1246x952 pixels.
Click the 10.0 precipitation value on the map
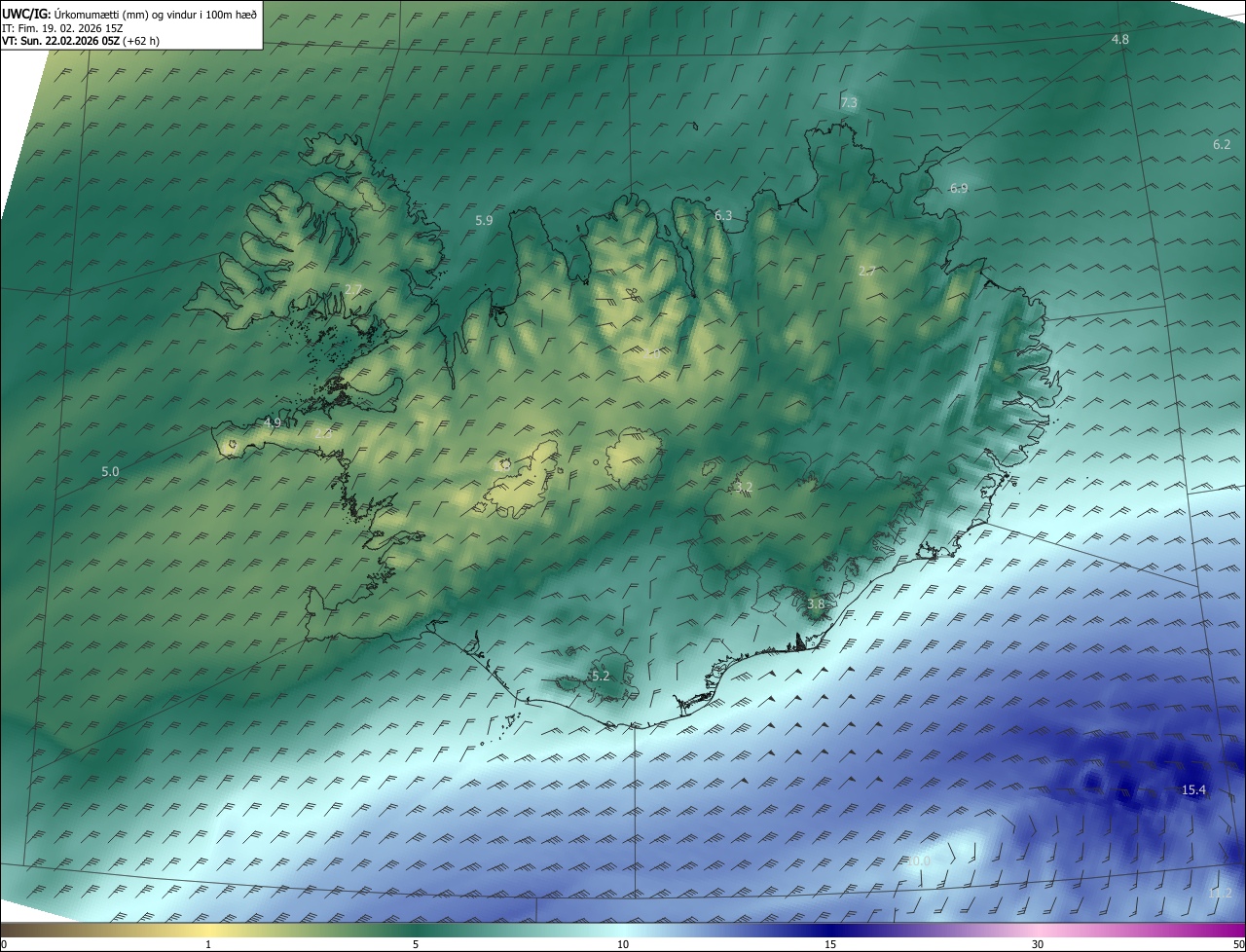(x=919, y=861)
